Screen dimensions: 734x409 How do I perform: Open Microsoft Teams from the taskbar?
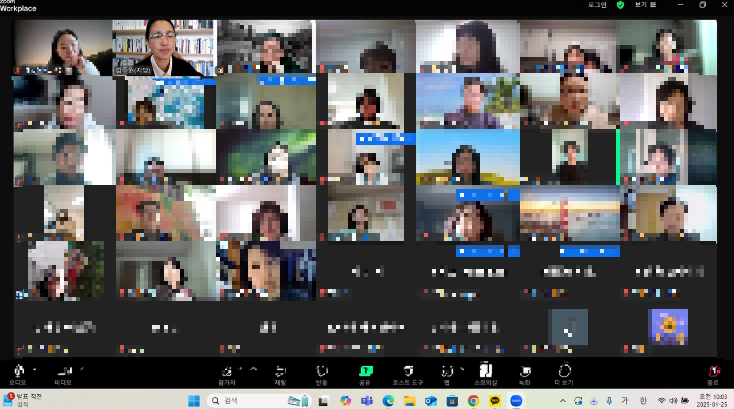[x=367, y=401]
